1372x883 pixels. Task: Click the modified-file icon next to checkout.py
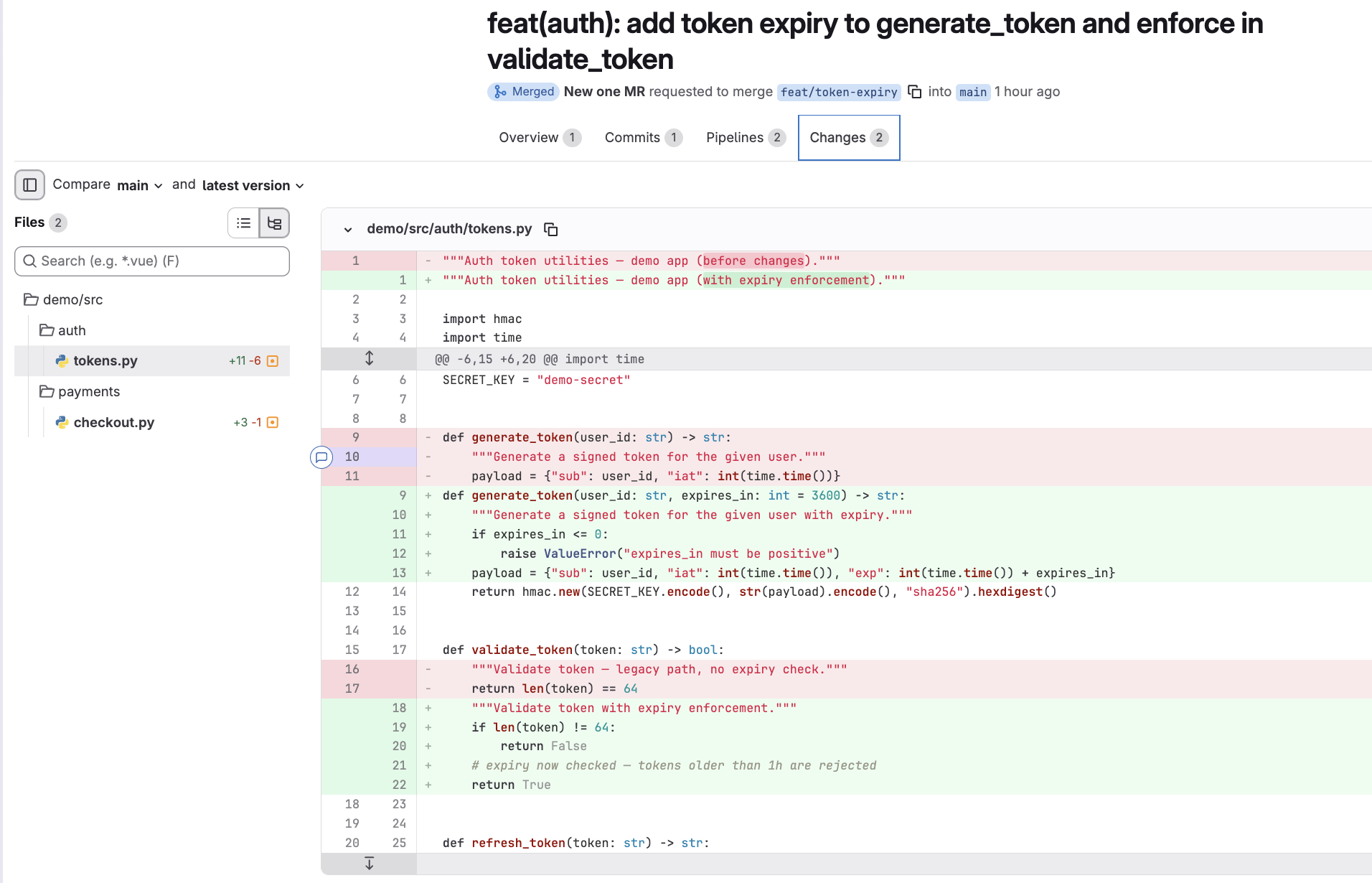273,423
